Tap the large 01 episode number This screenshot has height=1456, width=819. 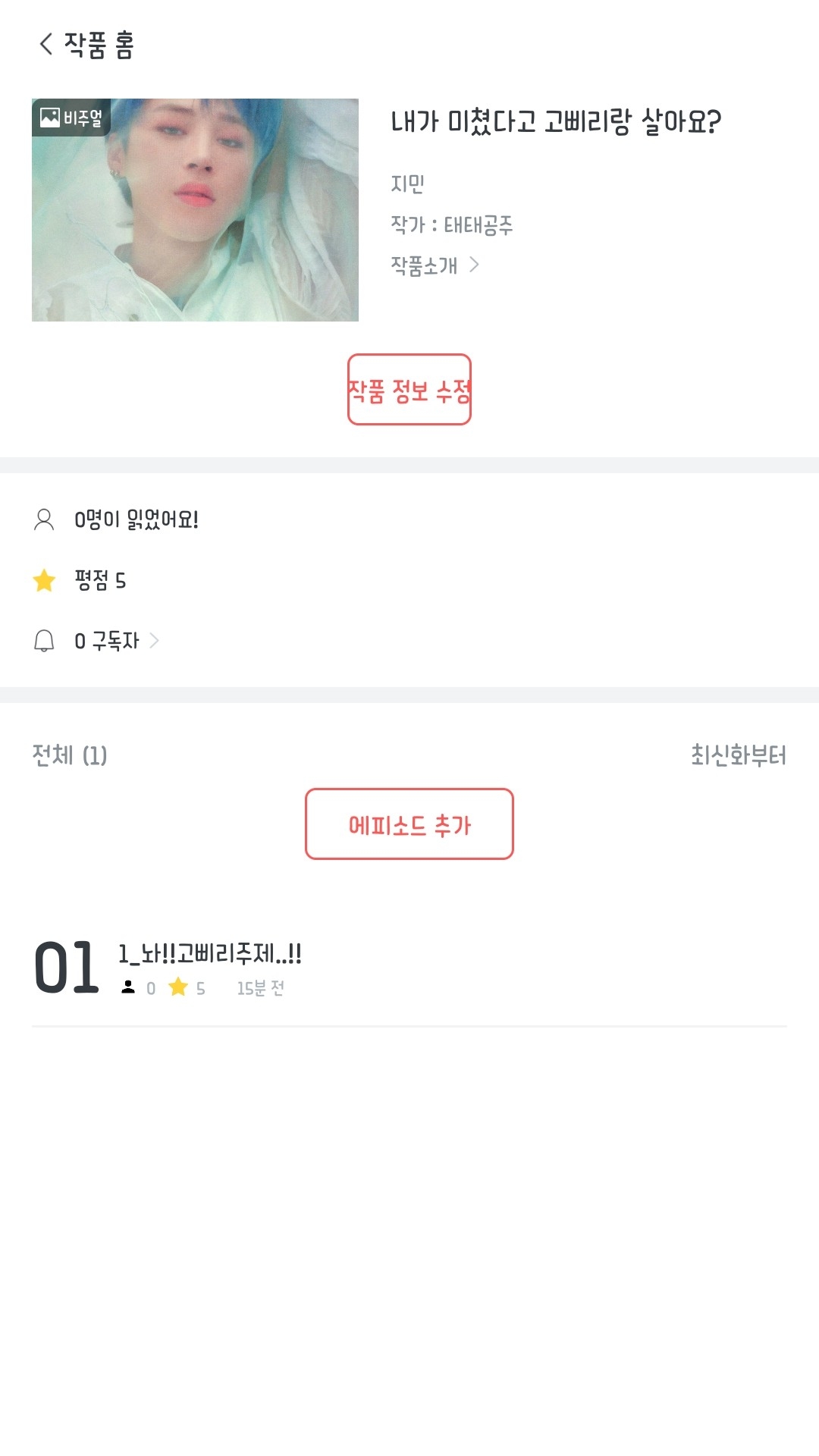67,968
